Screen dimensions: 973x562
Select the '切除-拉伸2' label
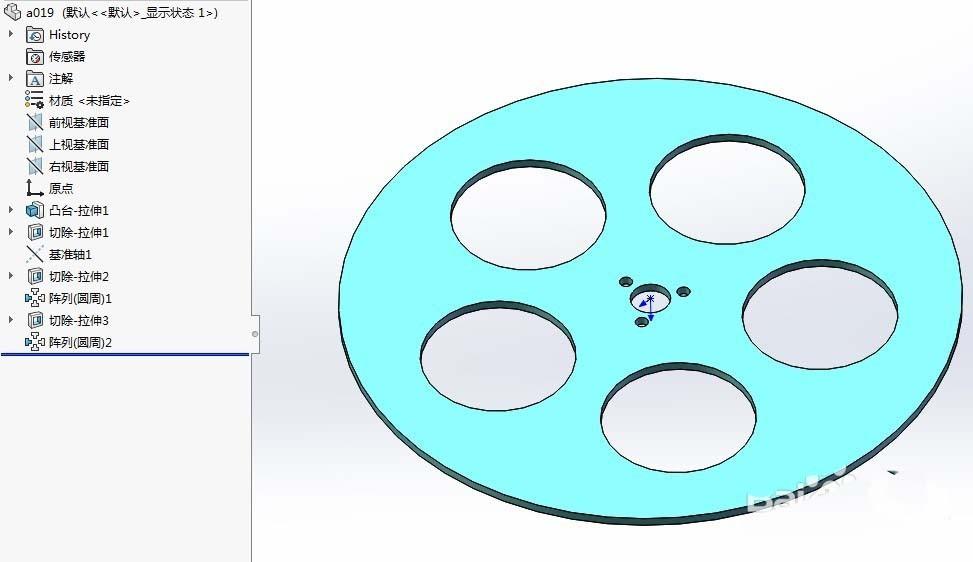(x=79, y=277)
